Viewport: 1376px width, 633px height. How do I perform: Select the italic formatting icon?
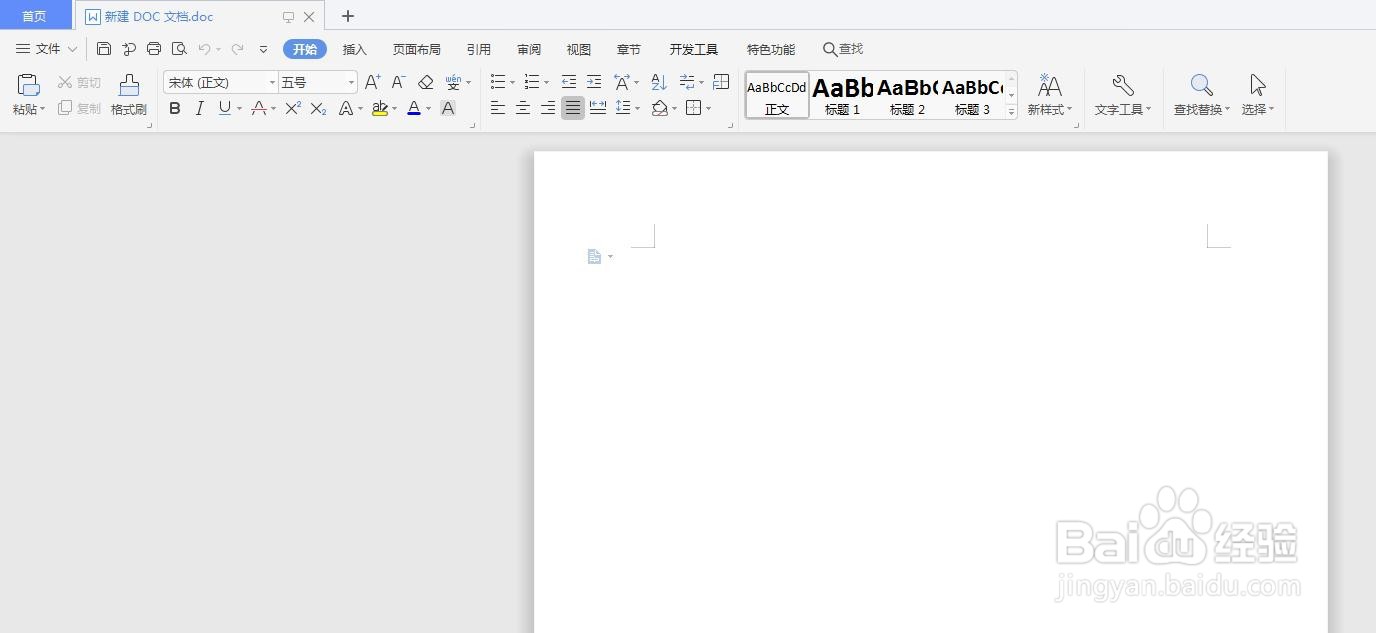(199, 108)
